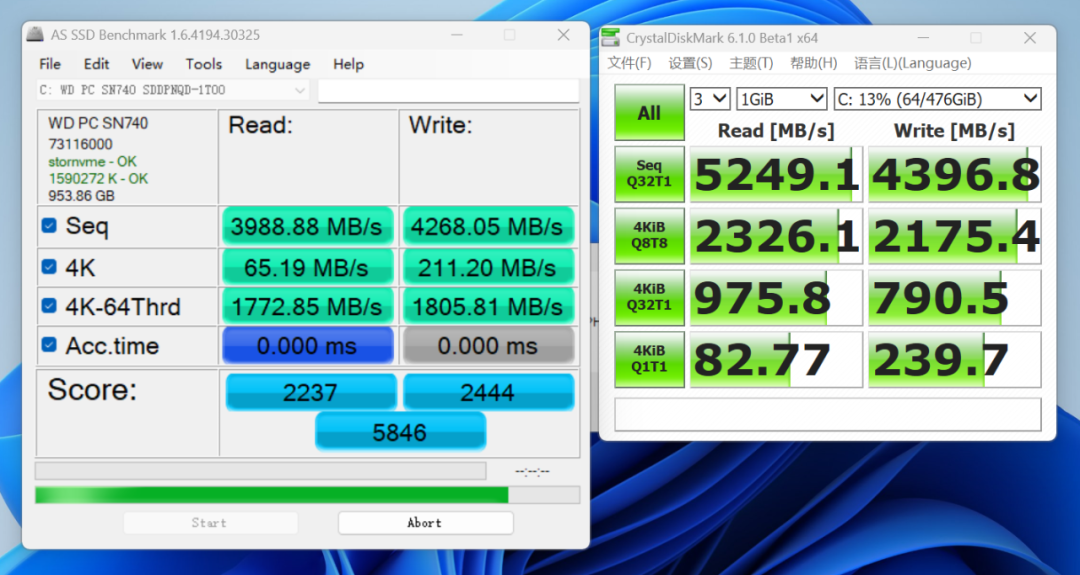Click the 4K-64Thrd write value 1805.81 MB/s
1080x575 pixels.
[488, 306]
